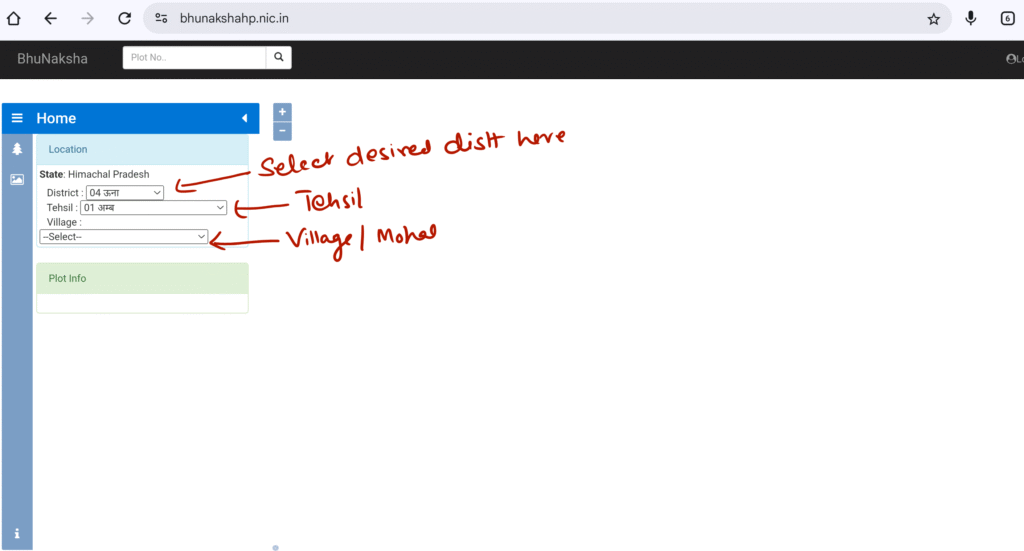Screen dimensions: 1024x551
Task: Click the image icon in left sidebar
Action: point(17,180)
